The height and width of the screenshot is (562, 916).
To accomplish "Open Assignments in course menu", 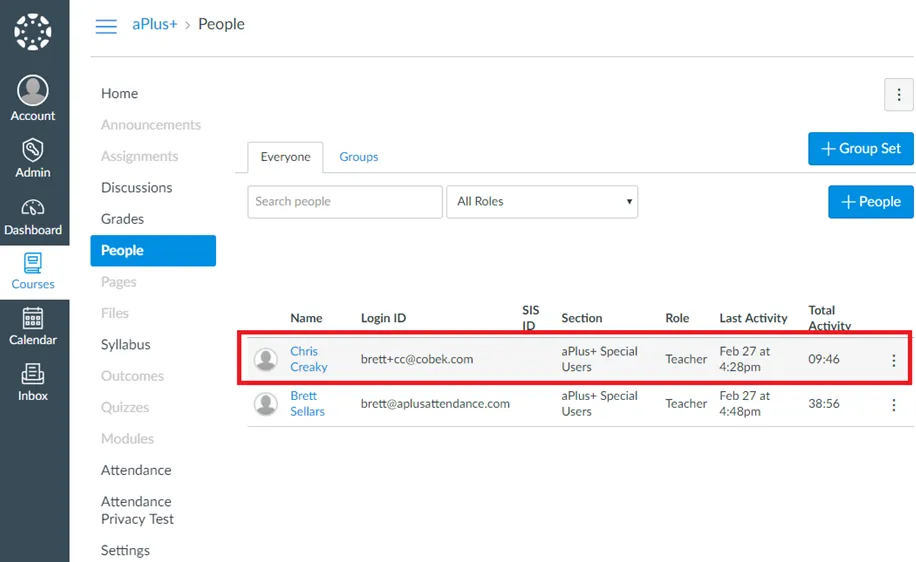I will 140,156.
